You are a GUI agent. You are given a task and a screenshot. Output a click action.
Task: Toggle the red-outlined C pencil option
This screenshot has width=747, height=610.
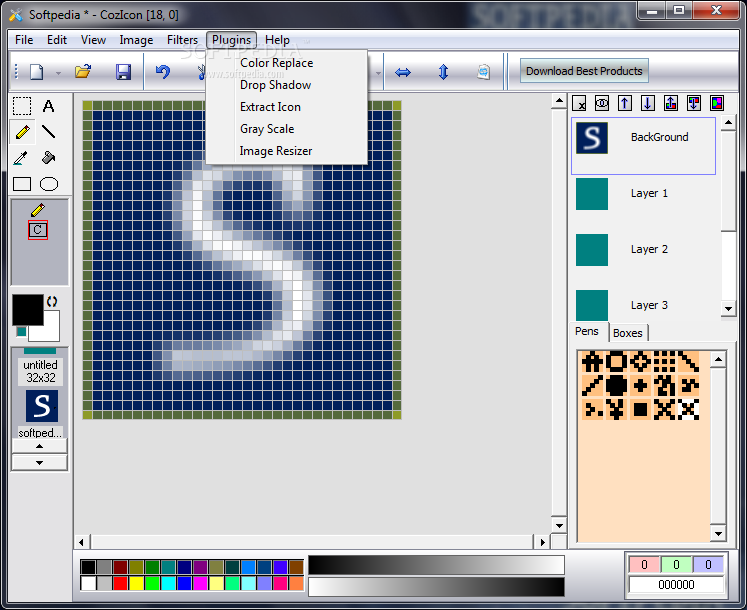(38, 230)
